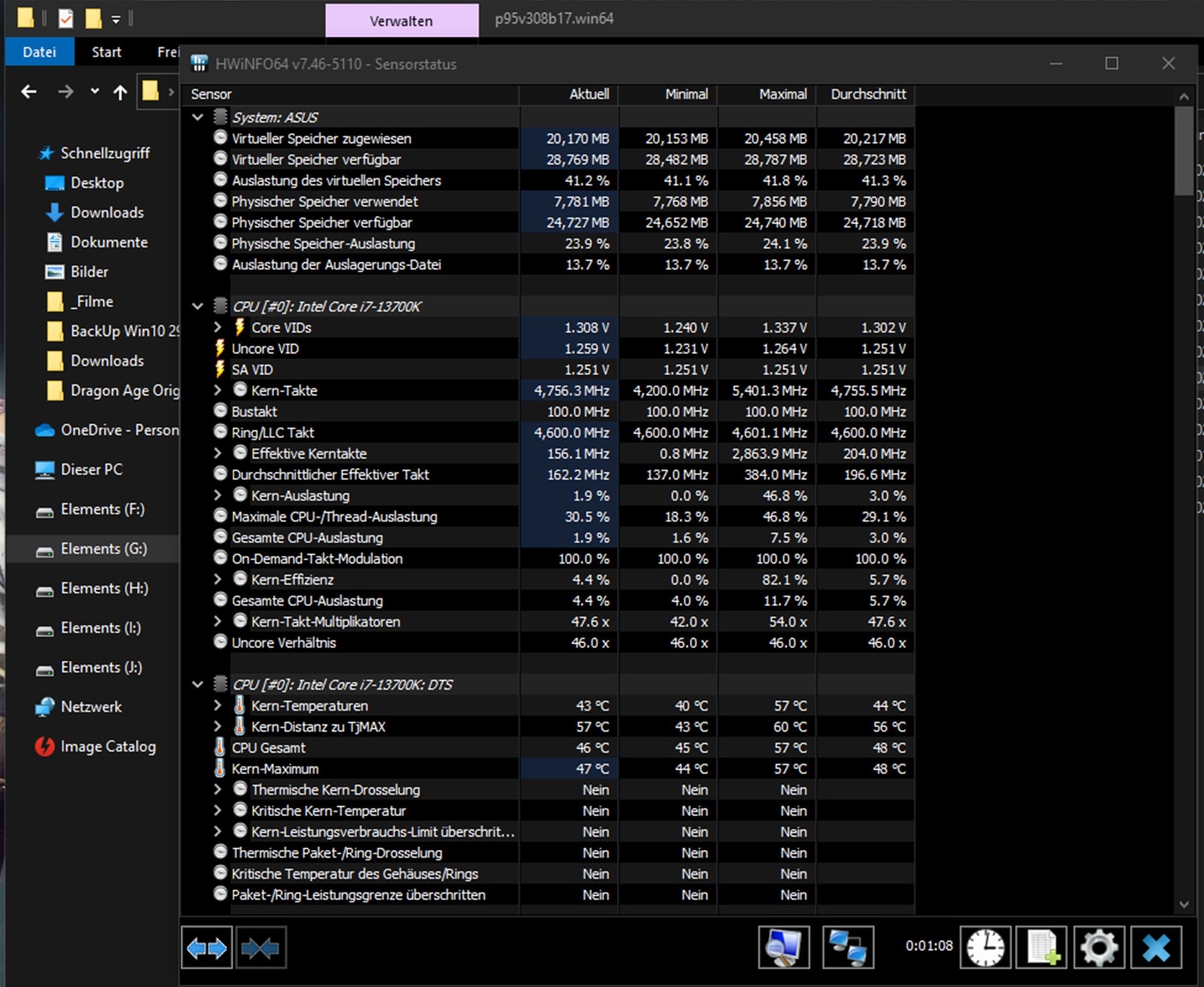Image resolution: width=1204 pixels, height=987 pixels.
Task: Open the Explorer quick access toolbar dropdown
Action: tap(116, 20)
